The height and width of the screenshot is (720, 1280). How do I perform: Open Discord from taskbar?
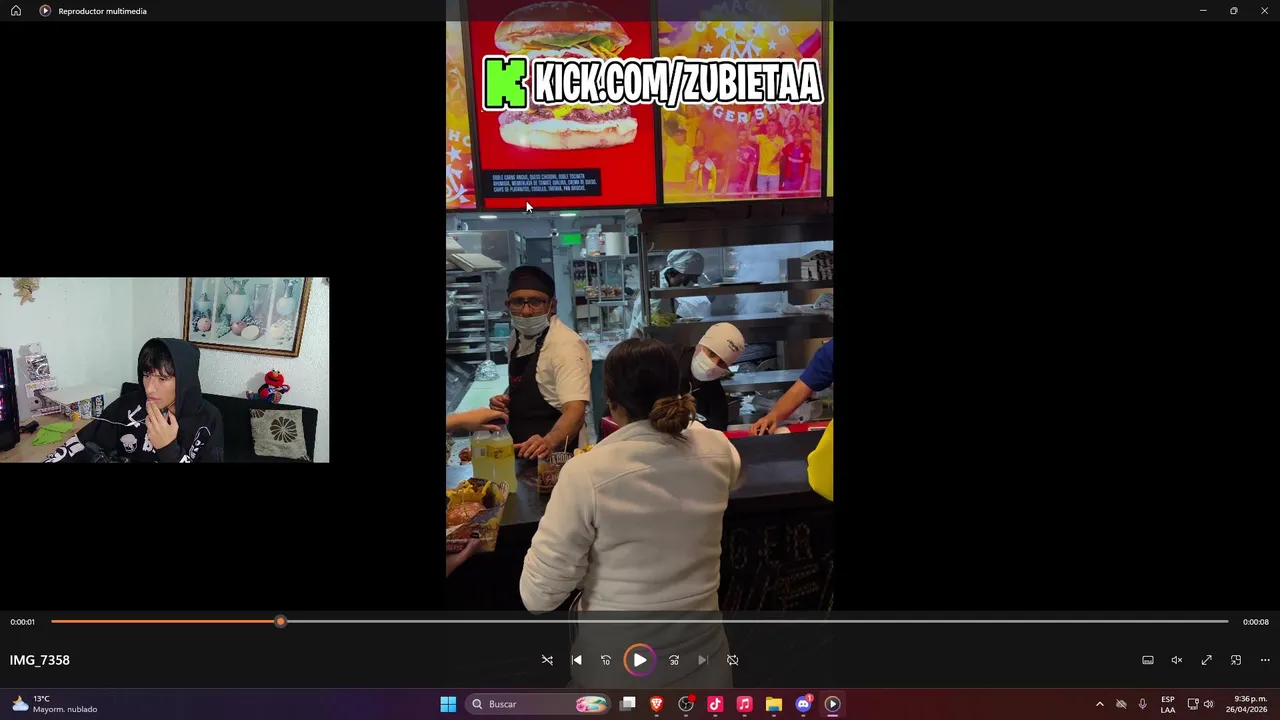click(803, 704)
